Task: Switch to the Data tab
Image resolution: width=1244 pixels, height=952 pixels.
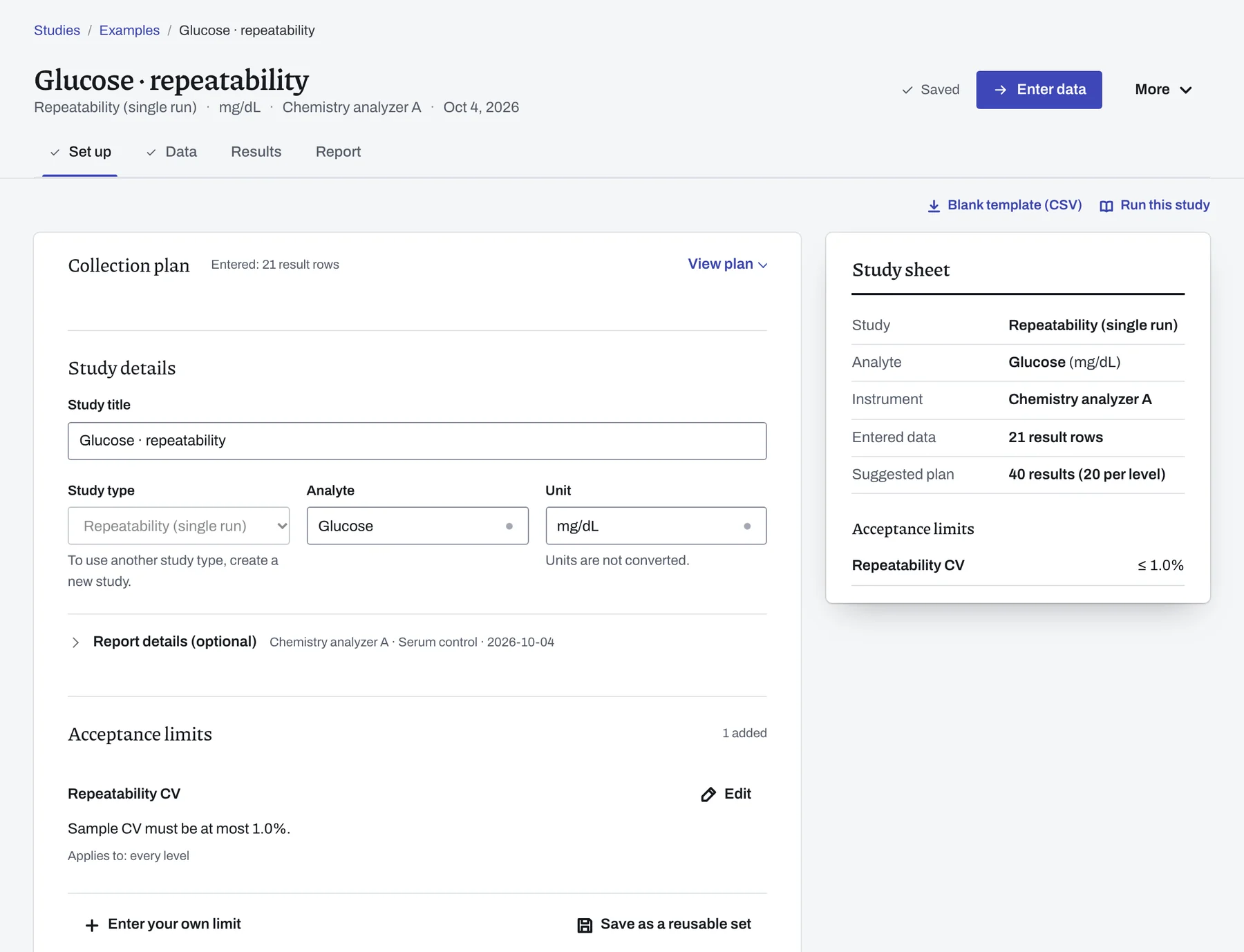Action: (x=171, y=152)
